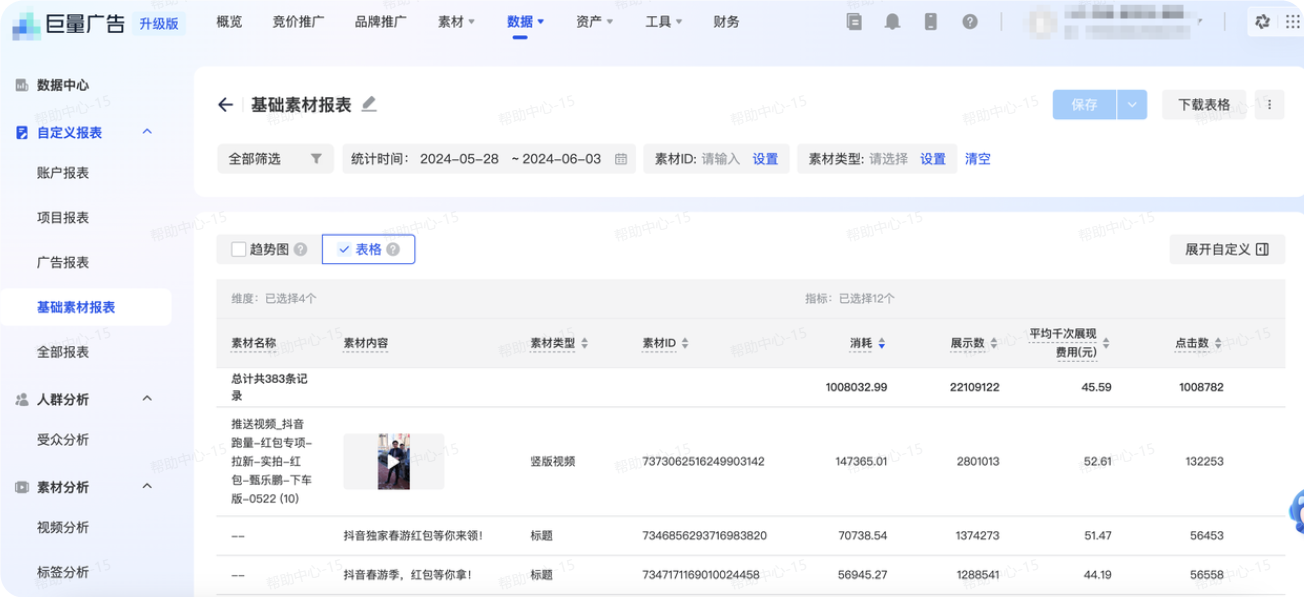The width and height of the screenshot is (1304, 597).
Task: Click 设置 next to 素材ID
Action: [x=765, y=159]
